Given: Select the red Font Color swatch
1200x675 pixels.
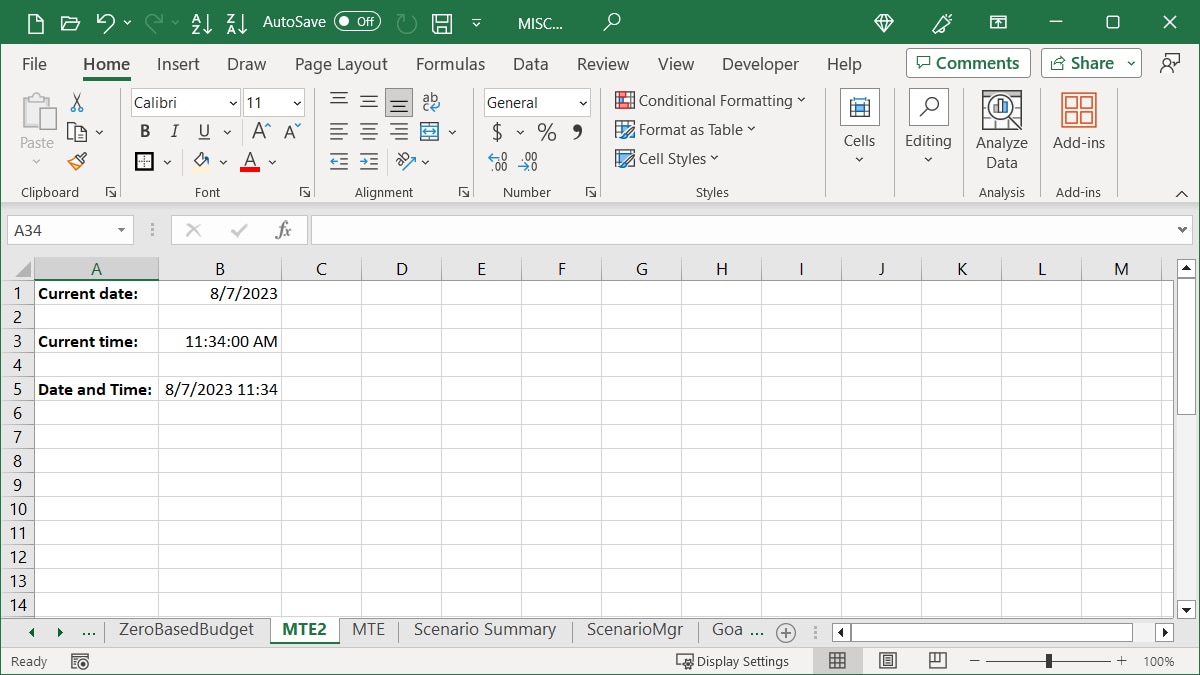Looking at the screenshot, I should 249,161.
